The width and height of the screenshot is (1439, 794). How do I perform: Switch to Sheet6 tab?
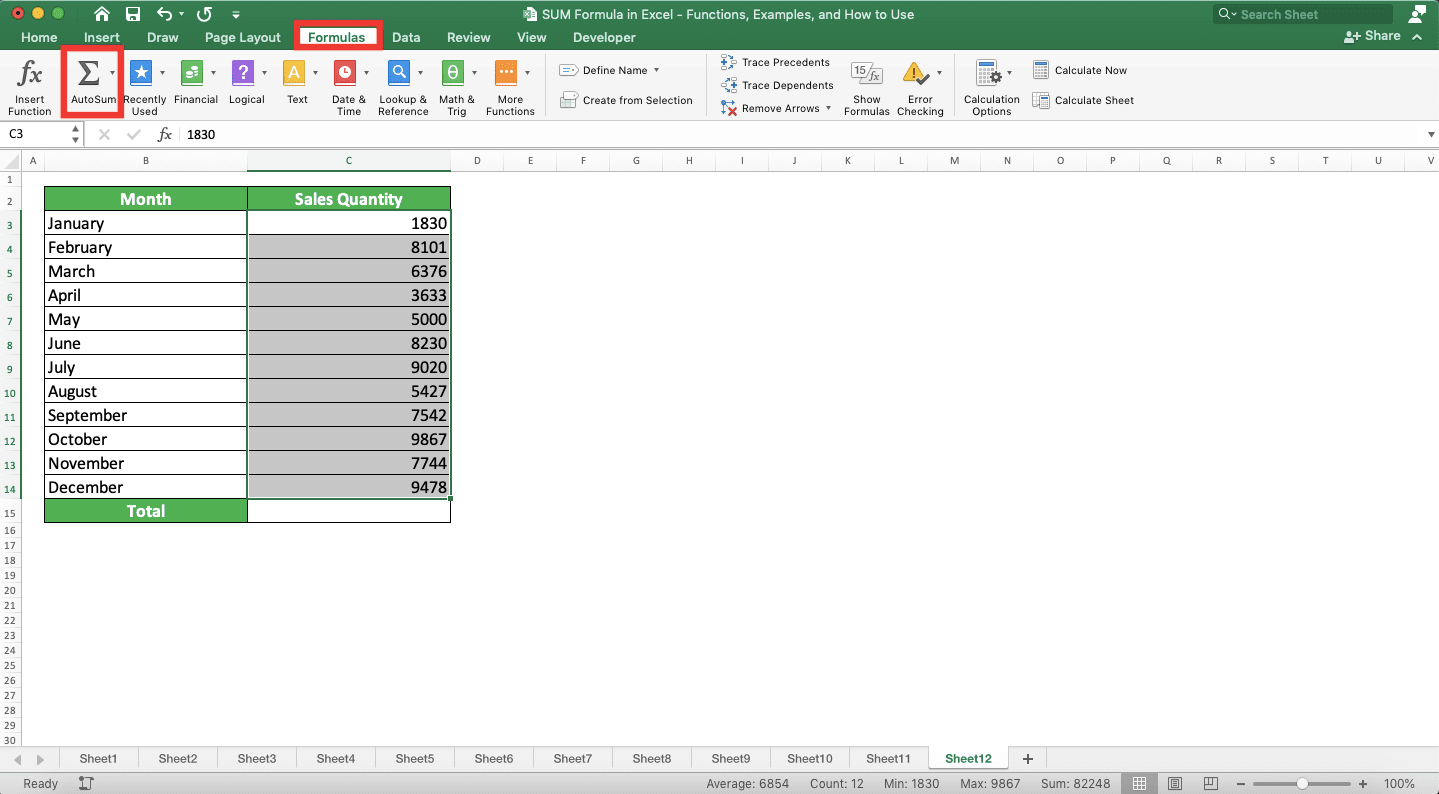(x=494, y=758)
